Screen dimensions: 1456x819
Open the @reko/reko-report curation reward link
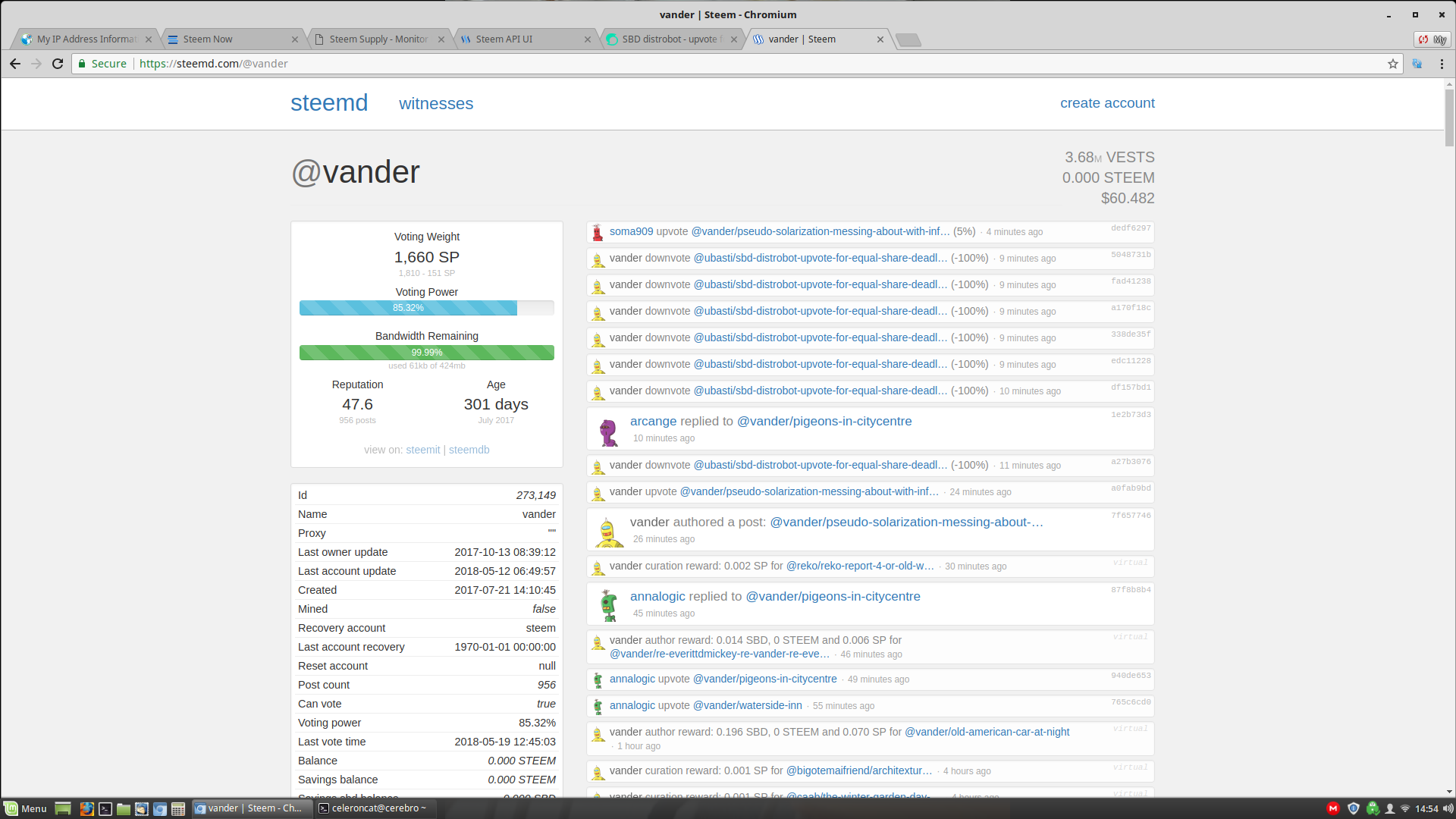(860, 566)
